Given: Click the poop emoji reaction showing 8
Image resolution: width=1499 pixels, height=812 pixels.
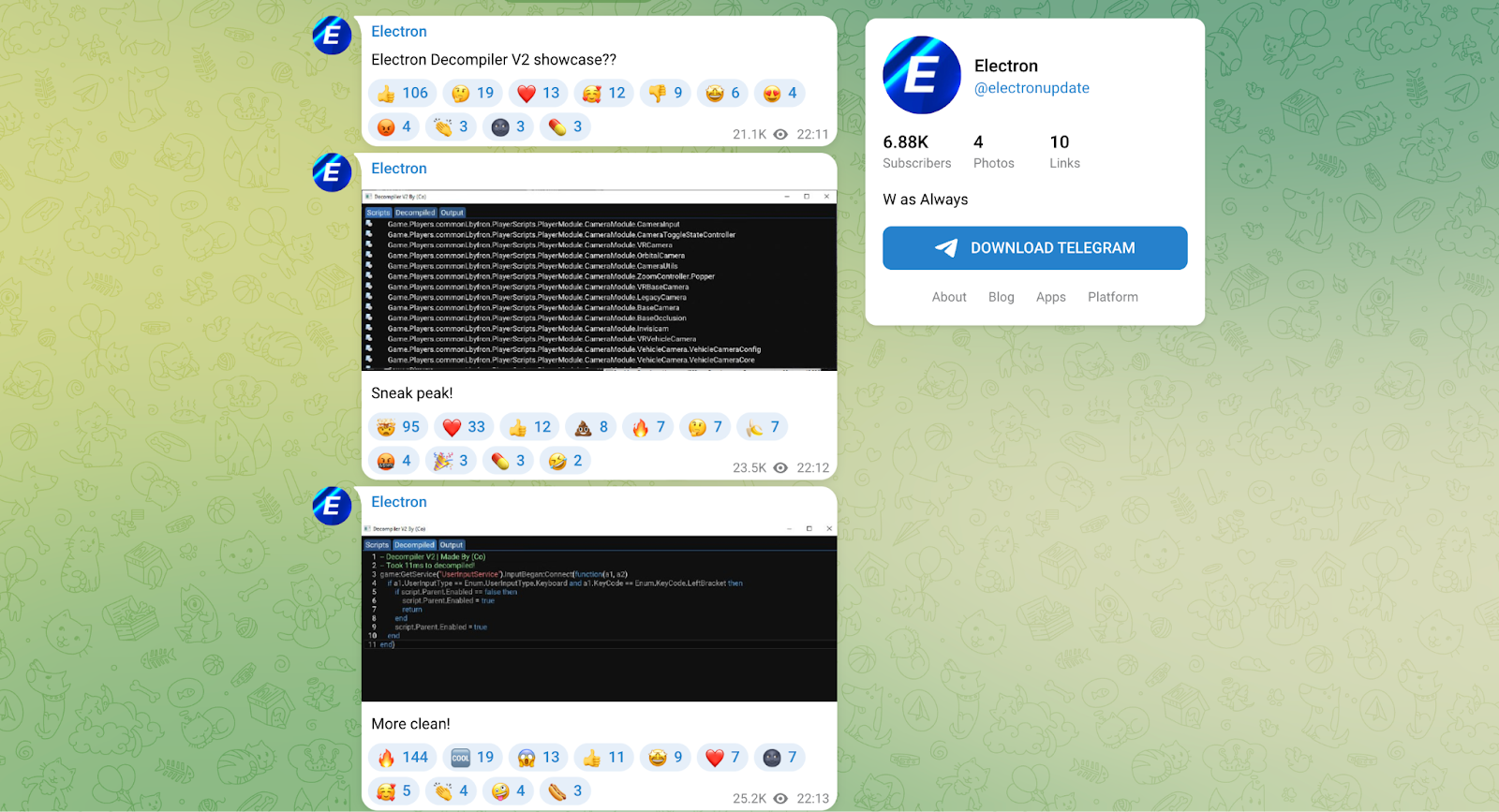Looking at the screenshot, I should pos(591,427).
